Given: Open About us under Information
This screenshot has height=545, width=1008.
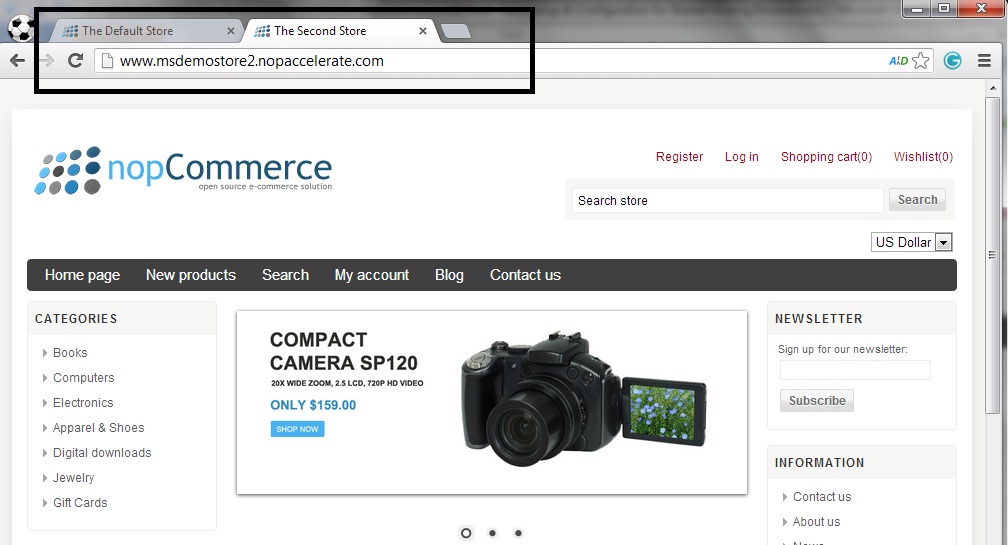Looking at the screenshot, I should (x=816, y=522).
